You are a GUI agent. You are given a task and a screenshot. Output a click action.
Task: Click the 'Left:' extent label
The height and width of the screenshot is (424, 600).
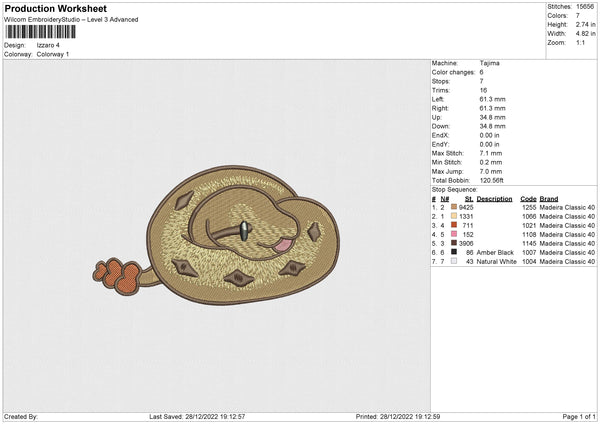click(x=438, y=99)
